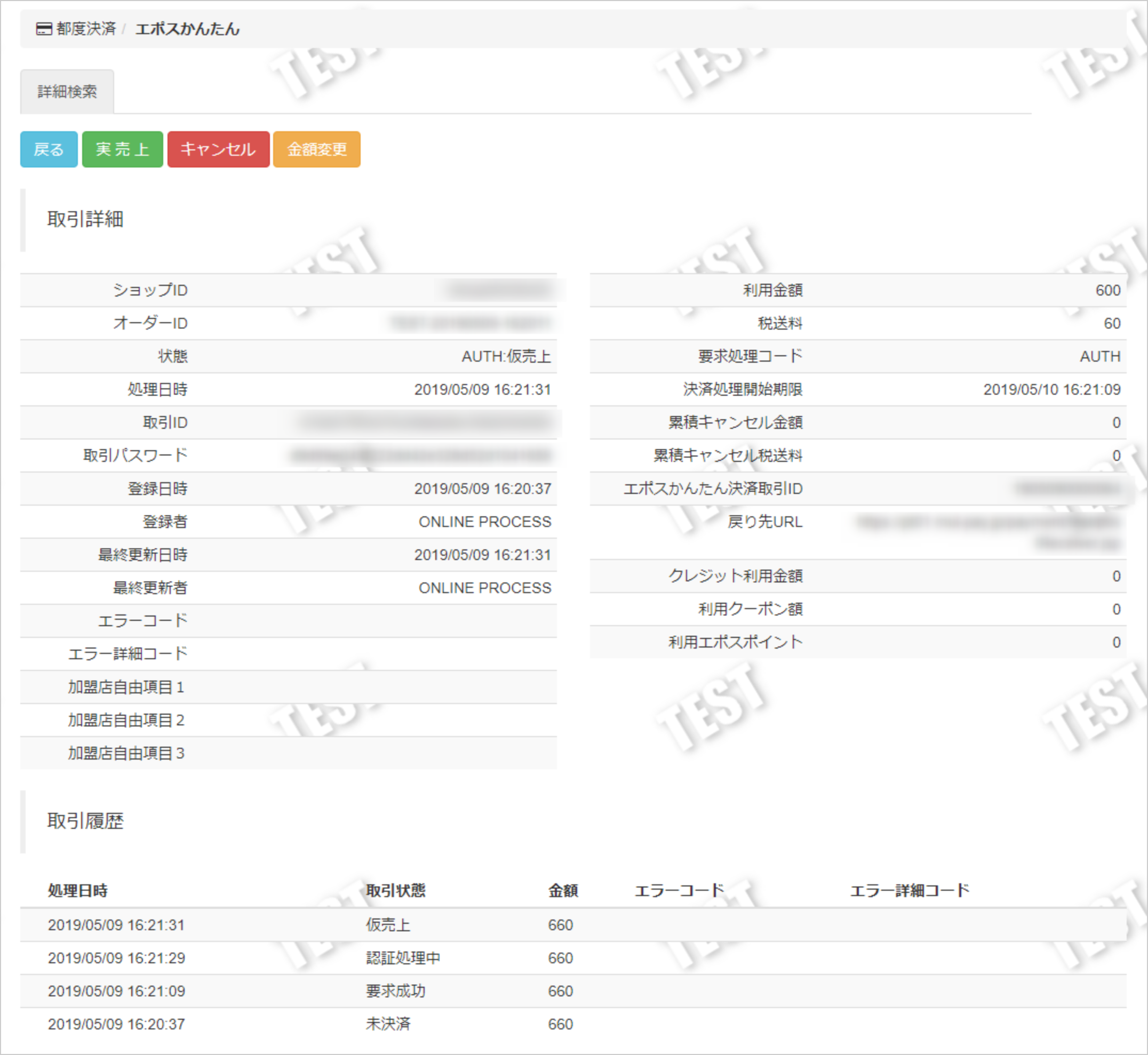Click the オーダーID label

tap(150, 323)
